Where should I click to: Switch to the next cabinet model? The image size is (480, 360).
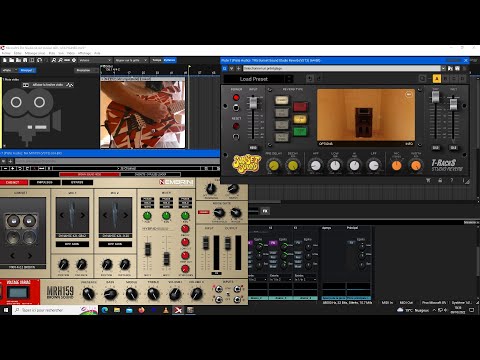pos(30,256)
